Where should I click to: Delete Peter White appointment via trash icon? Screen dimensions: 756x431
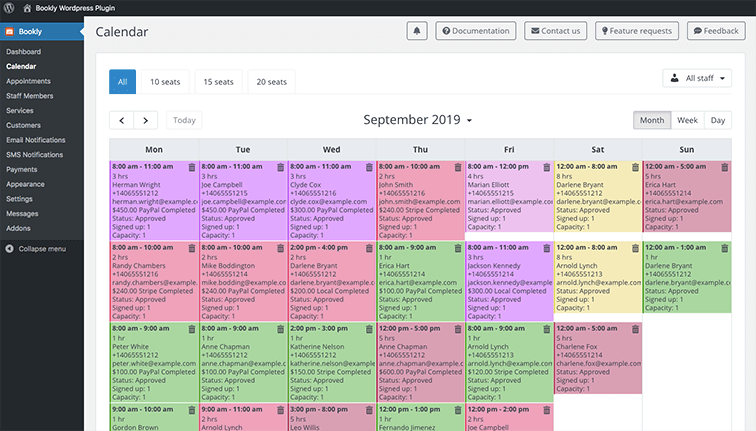(191, 329)
